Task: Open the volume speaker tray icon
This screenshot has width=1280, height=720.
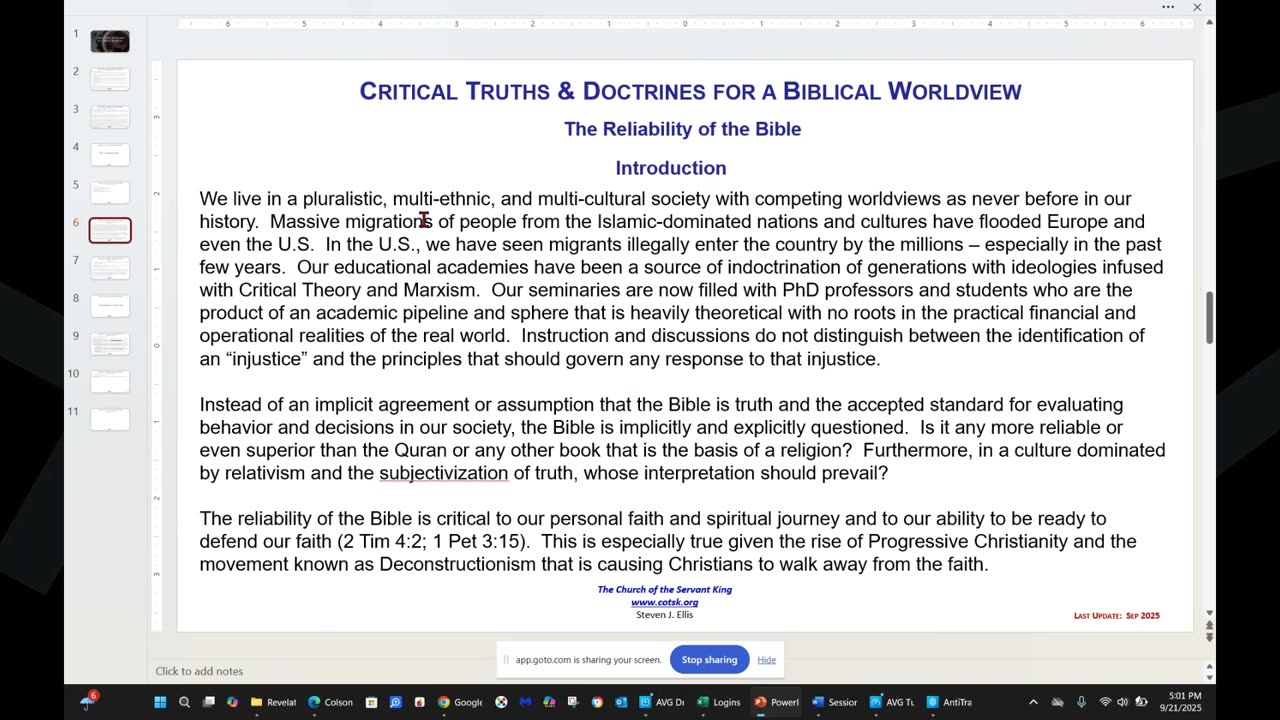Action: click(1122, 702)
